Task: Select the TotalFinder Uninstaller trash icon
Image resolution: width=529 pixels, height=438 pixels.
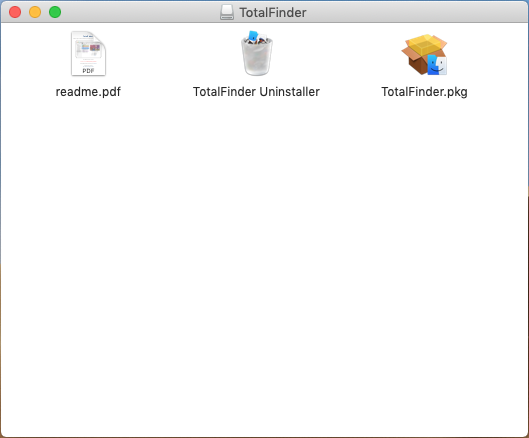Action: (257, 53)
